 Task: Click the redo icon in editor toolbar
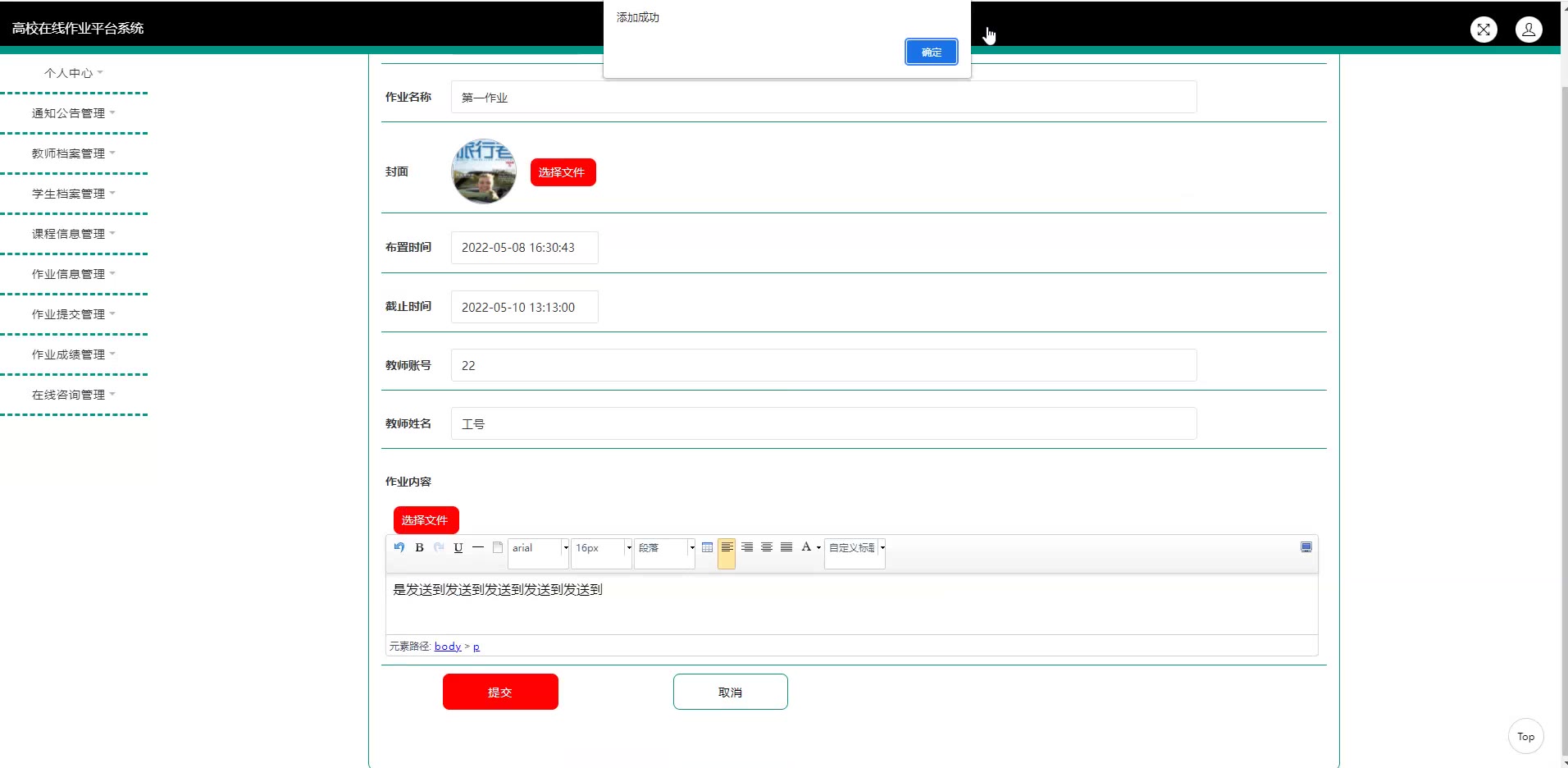point(439,547)
